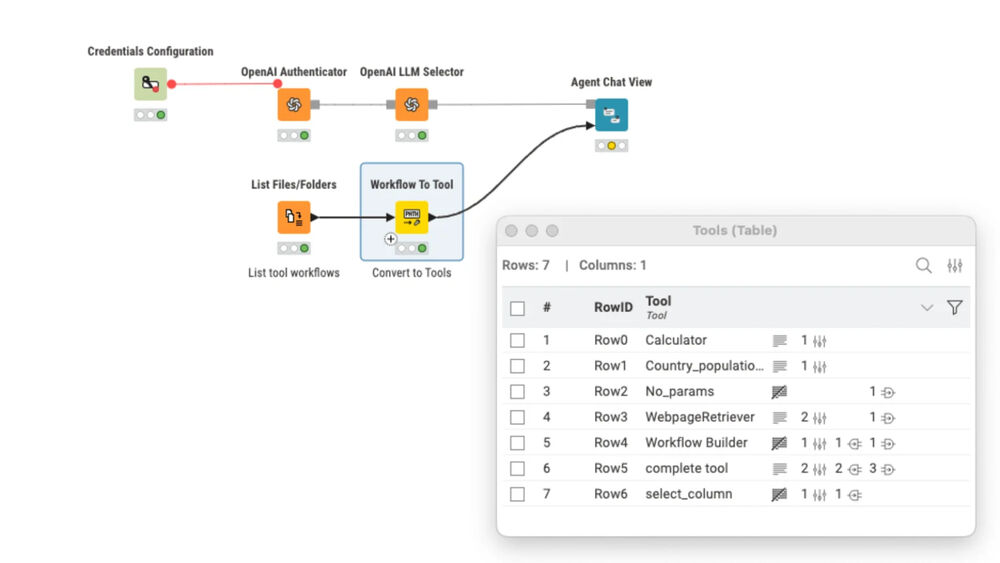Click the OpenAI Authenticator node

click(x=294, y=105)
